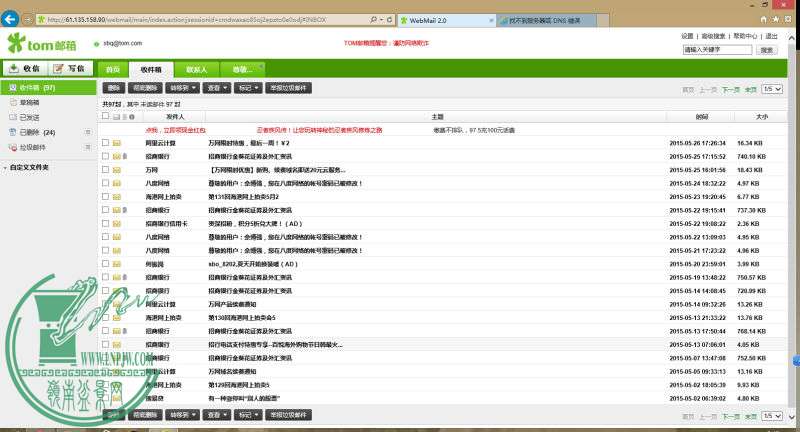Screen dimensions: 800x432
Task: Tick checkbox for 八度网络 mail 2015-05-21
Action: (x=105, y=250)
